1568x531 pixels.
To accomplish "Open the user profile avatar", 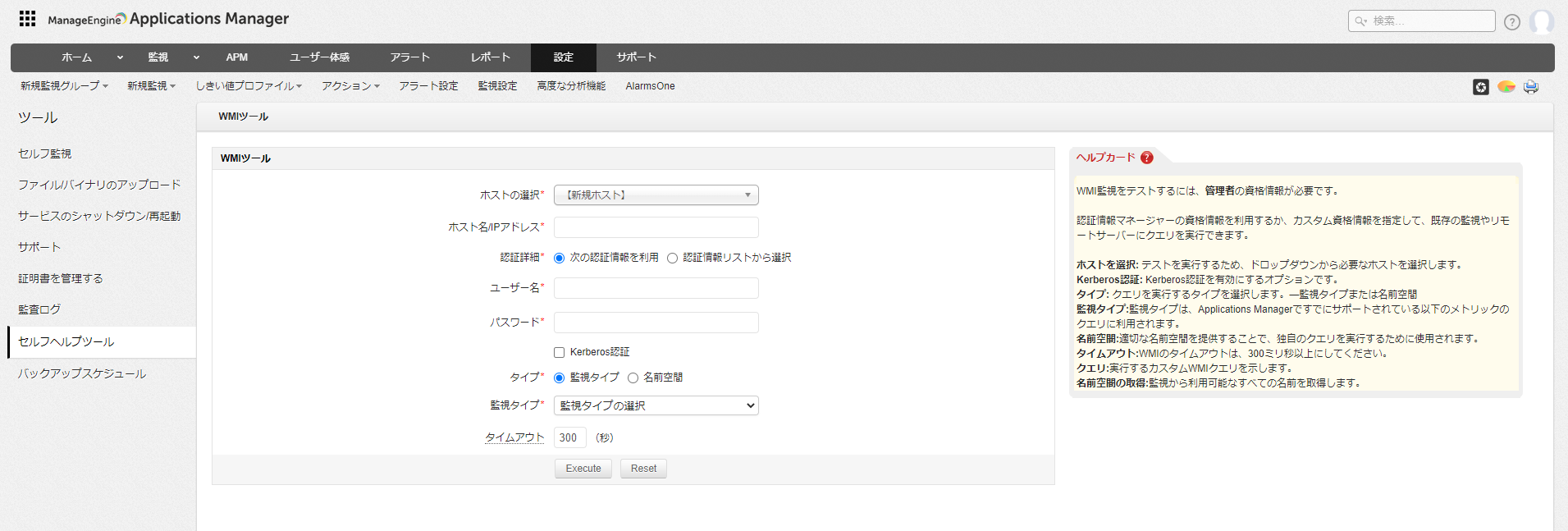I will click(x=1541, y=22).
